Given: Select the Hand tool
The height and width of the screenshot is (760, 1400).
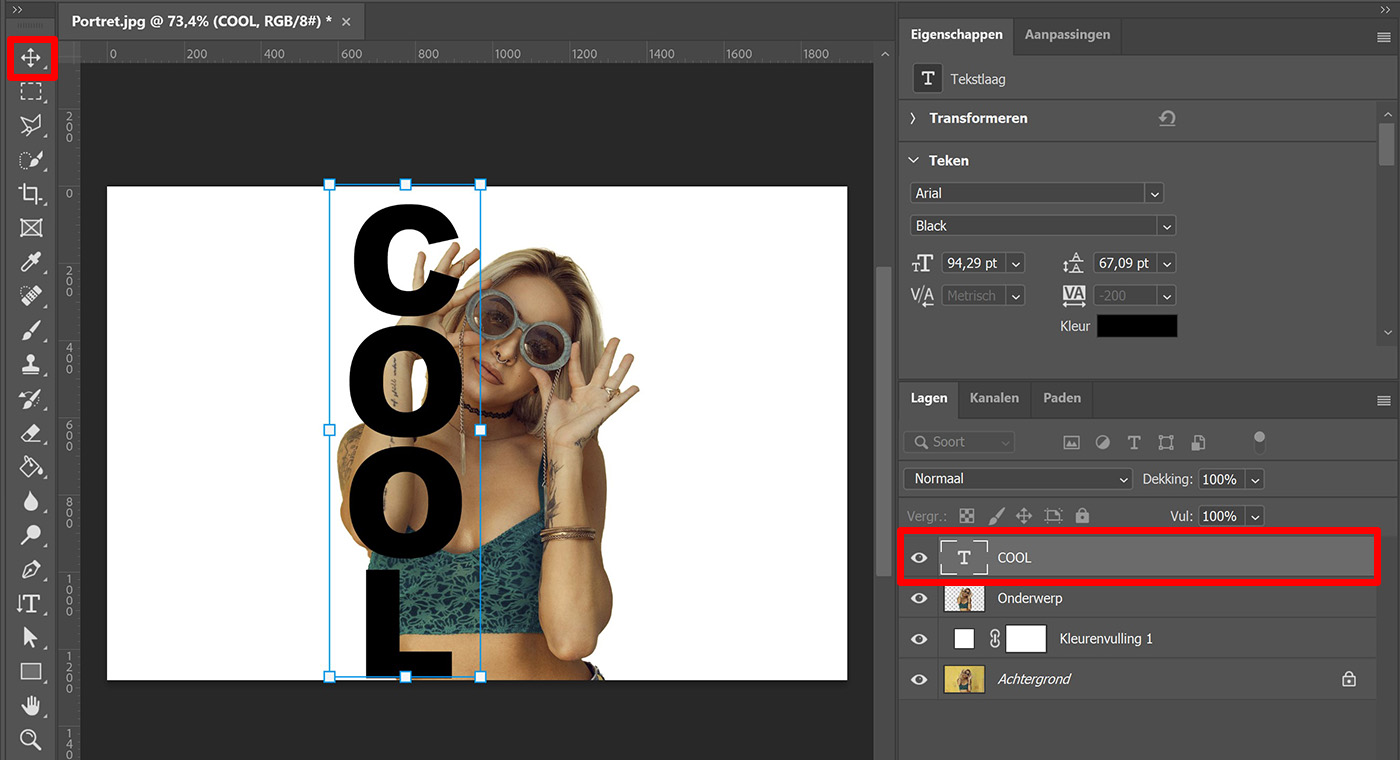Looking at the screenshot, I should pos(31,706).
